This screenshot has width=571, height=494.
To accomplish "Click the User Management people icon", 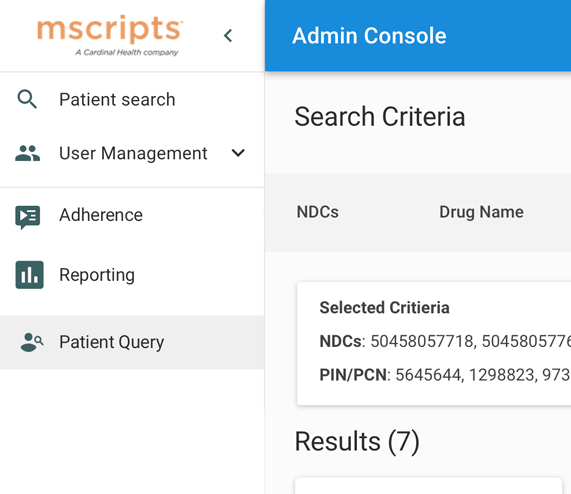I will click(x=28, y=153).
